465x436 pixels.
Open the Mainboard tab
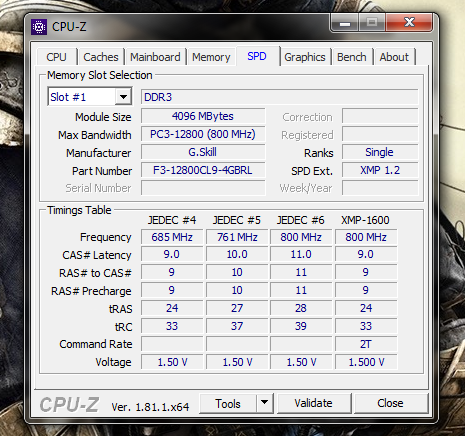pyautogui.click(x=155, y=57)
